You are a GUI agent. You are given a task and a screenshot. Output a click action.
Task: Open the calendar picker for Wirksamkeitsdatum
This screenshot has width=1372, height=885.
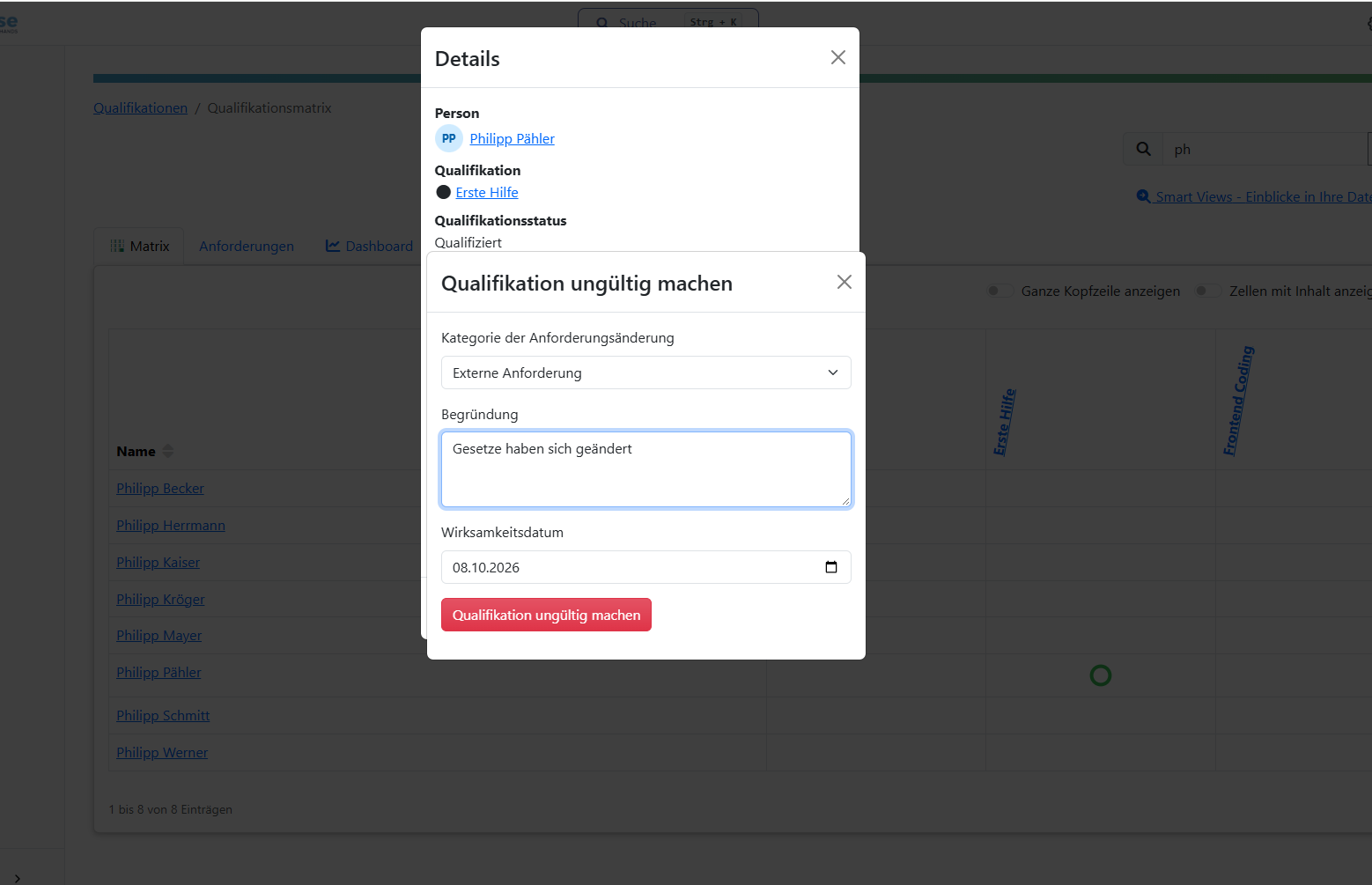point(831,567)
